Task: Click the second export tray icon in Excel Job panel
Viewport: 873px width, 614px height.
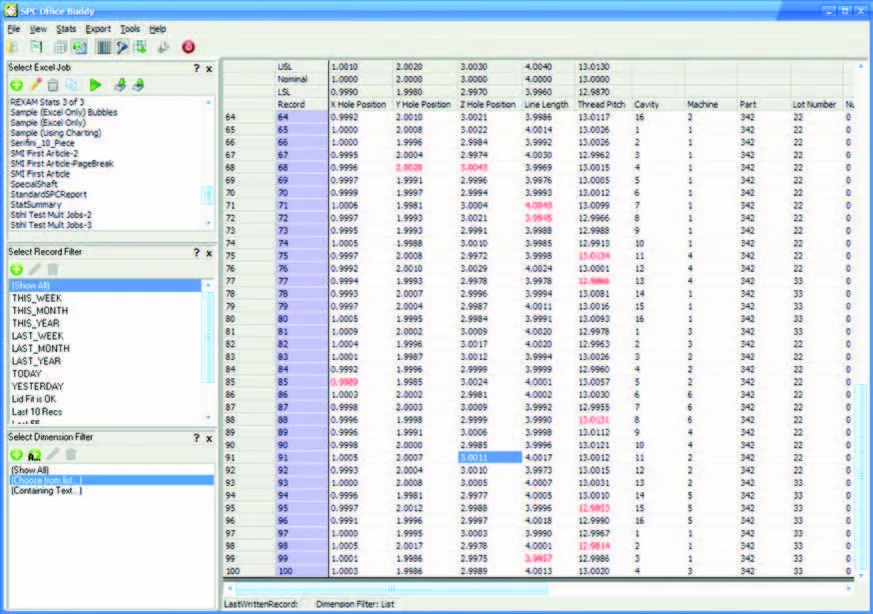Action: (138, 85)
